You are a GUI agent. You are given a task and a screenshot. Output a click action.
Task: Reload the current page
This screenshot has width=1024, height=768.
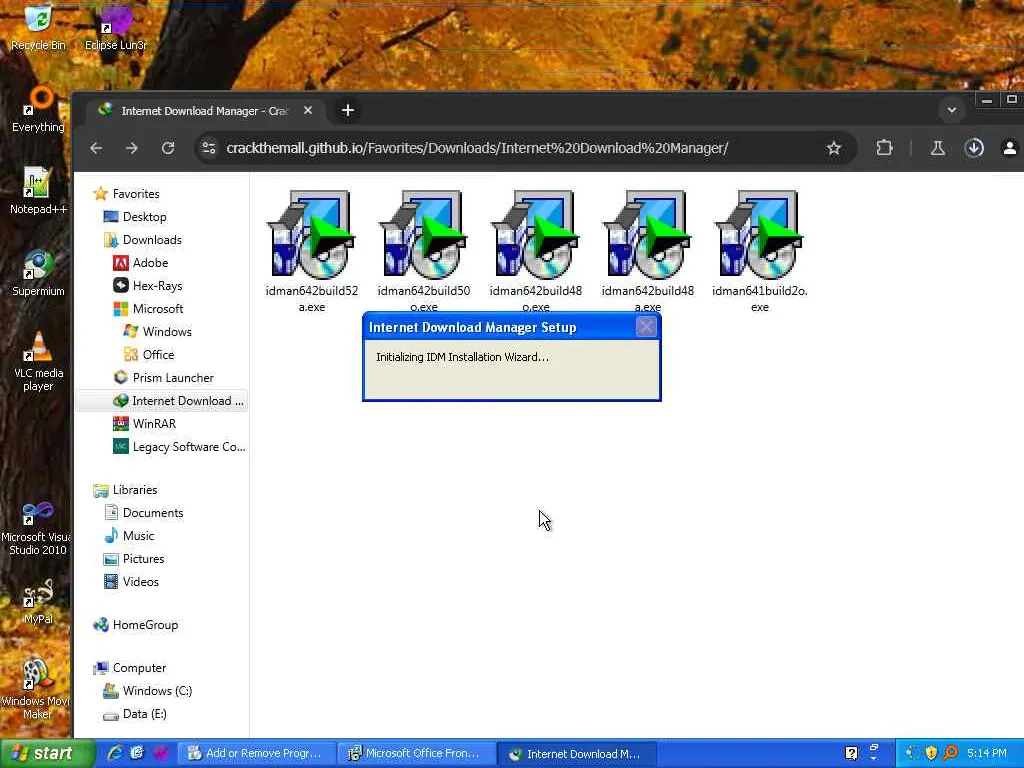click(x=168, y=148)
